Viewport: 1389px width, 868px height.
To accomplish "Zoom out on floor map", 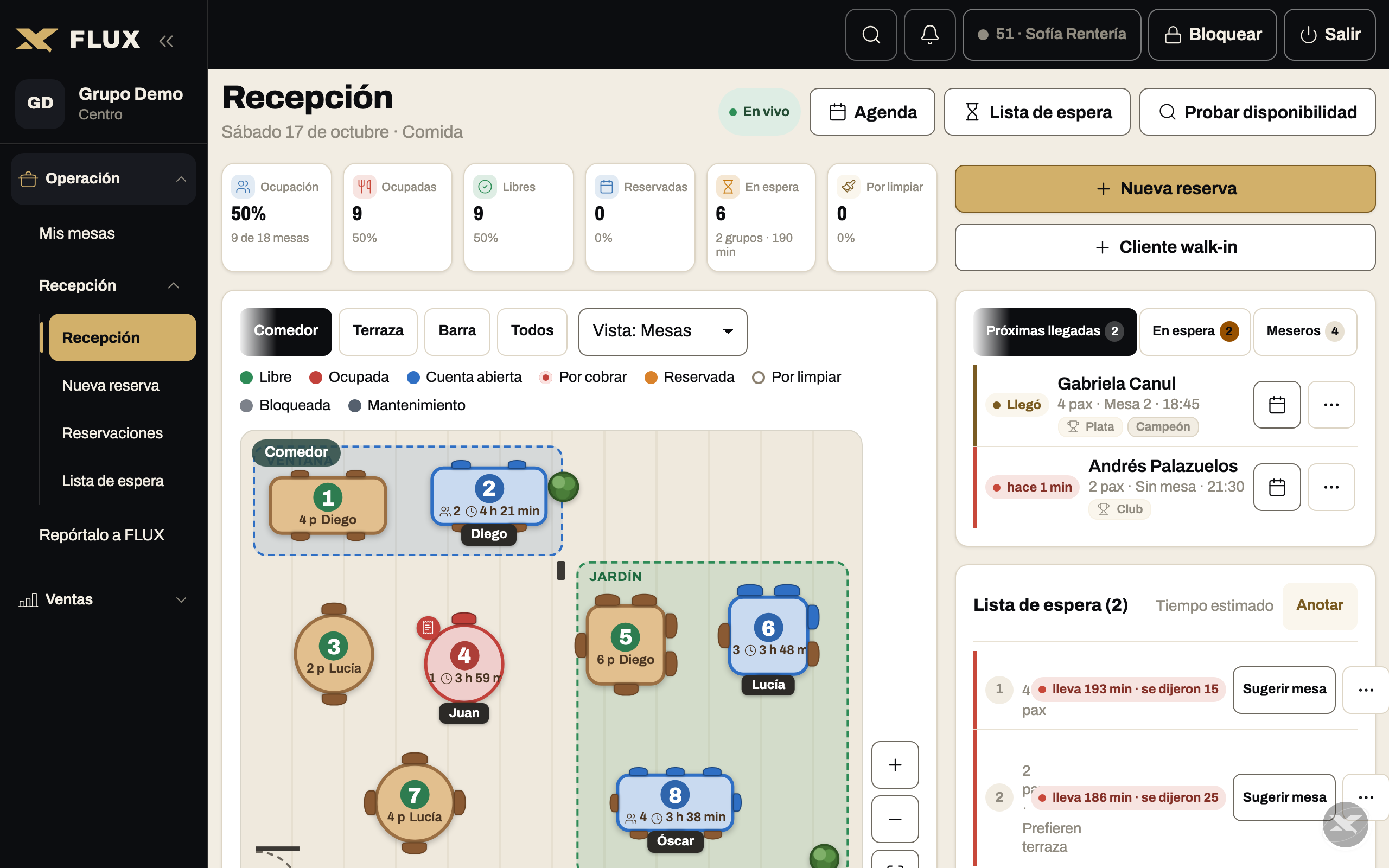I will click(x=895, y=819).
